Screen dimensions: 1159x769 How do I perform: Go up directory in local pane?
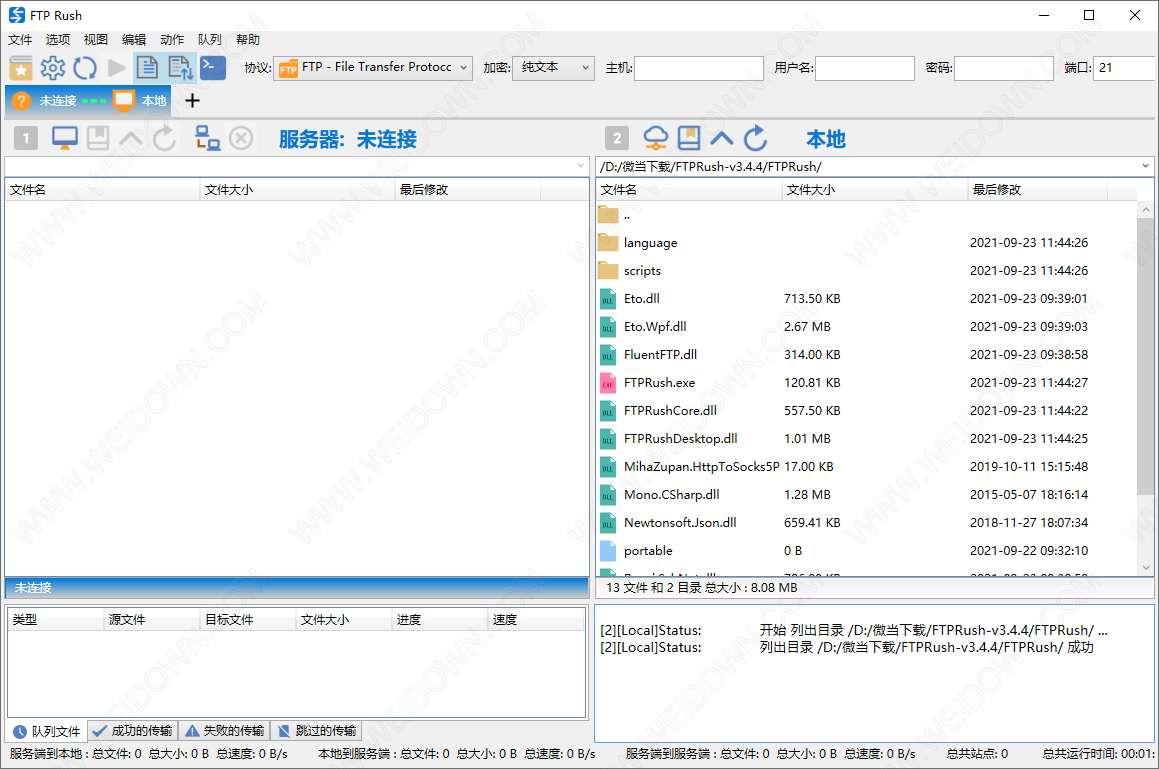[721, 138]
